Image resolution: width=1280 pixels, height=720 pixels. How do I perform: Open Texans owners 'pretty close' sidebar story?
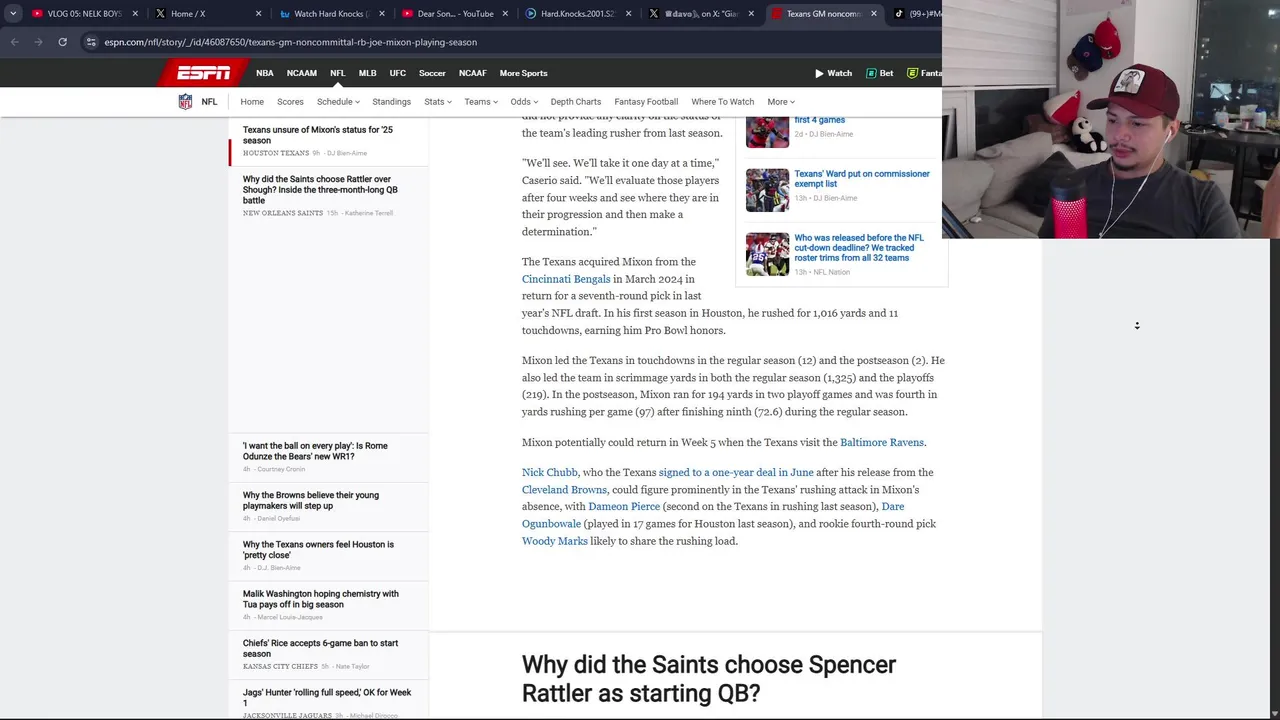click(x=318, y=550)
